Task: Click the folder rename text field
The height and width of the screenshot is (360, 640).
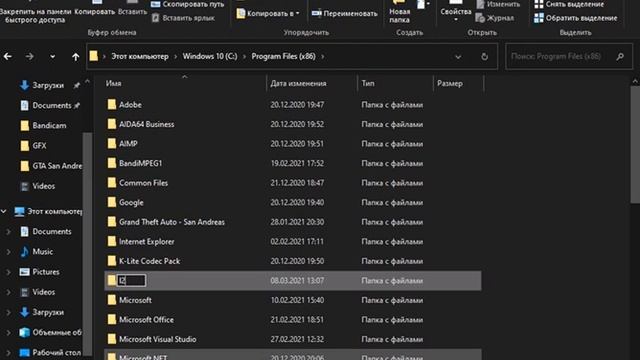Action: (131, 280)
